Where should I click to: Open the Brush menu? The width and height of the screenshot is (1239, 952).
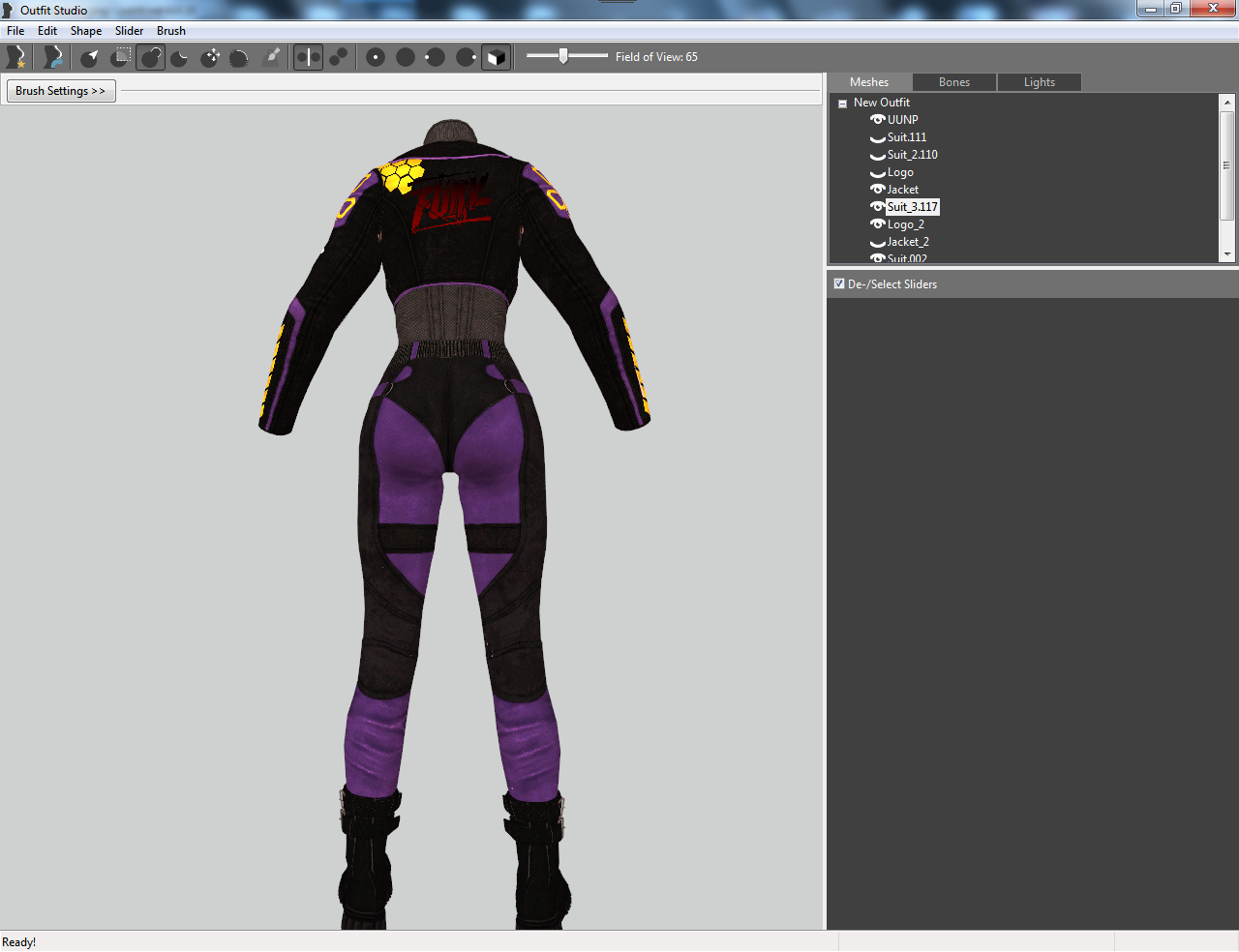171,31
